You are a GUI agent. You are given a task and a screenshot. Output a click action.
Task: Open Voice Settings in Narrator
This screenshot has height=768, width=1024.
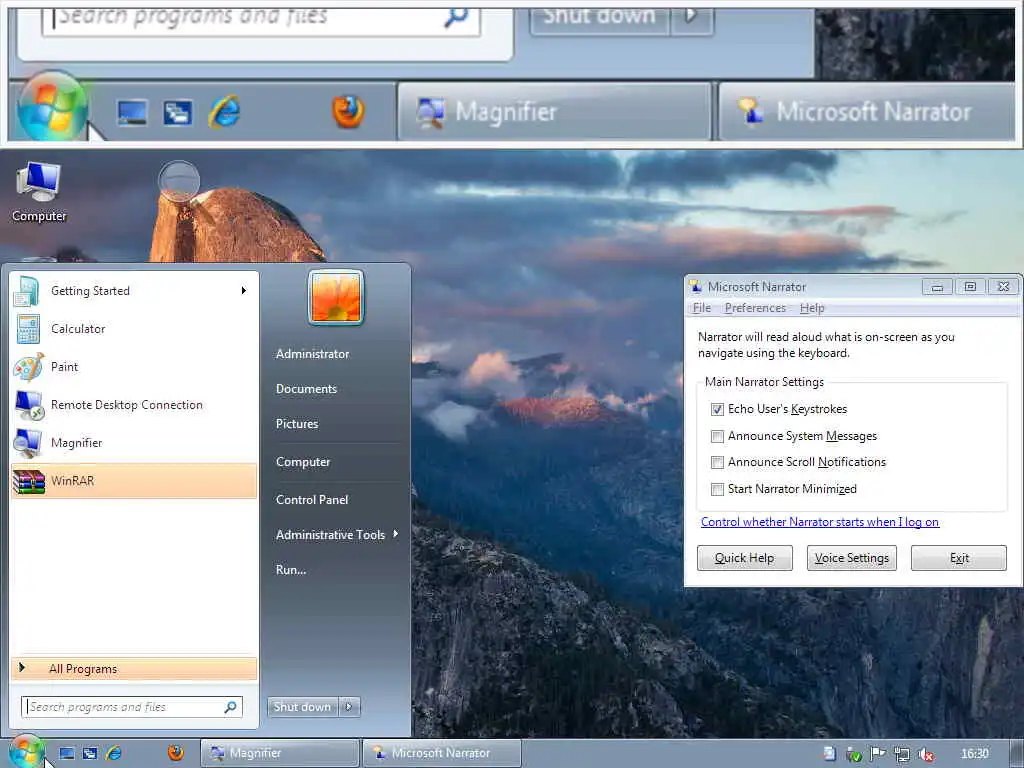(852, 558)
